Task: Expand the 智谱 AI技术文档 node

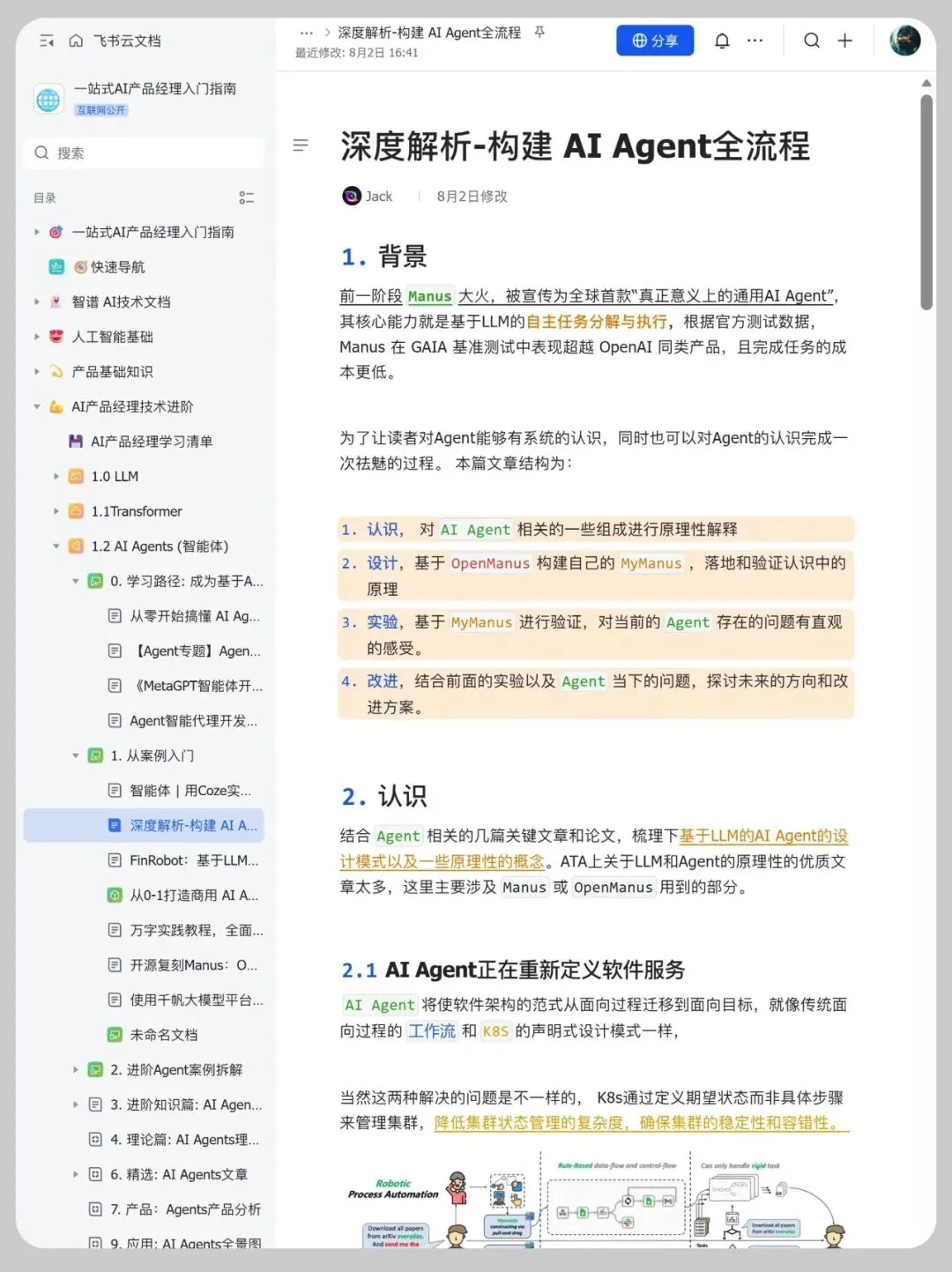Action: (x=37, y=301)
